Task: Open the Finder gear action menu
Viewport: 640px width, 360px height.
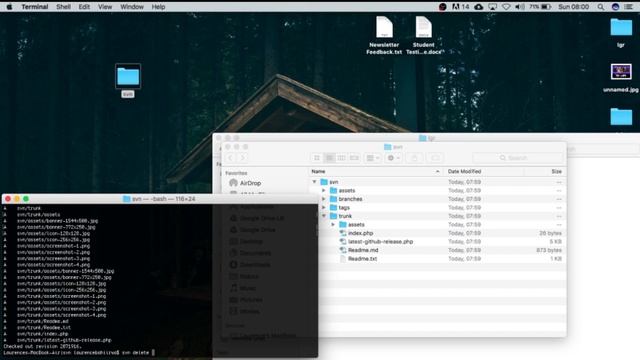Action: coord(393,158)
